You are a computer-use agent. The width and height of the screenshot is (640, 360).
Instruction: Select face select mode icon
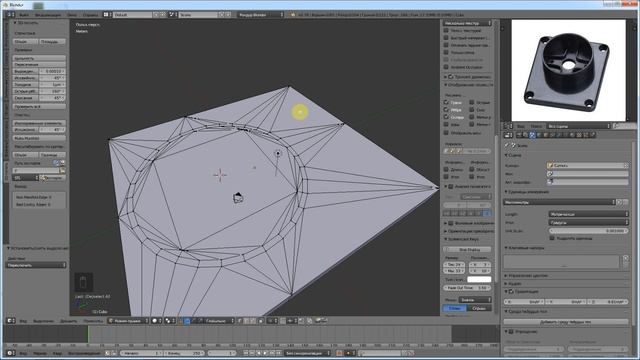[x=254, y=321]
